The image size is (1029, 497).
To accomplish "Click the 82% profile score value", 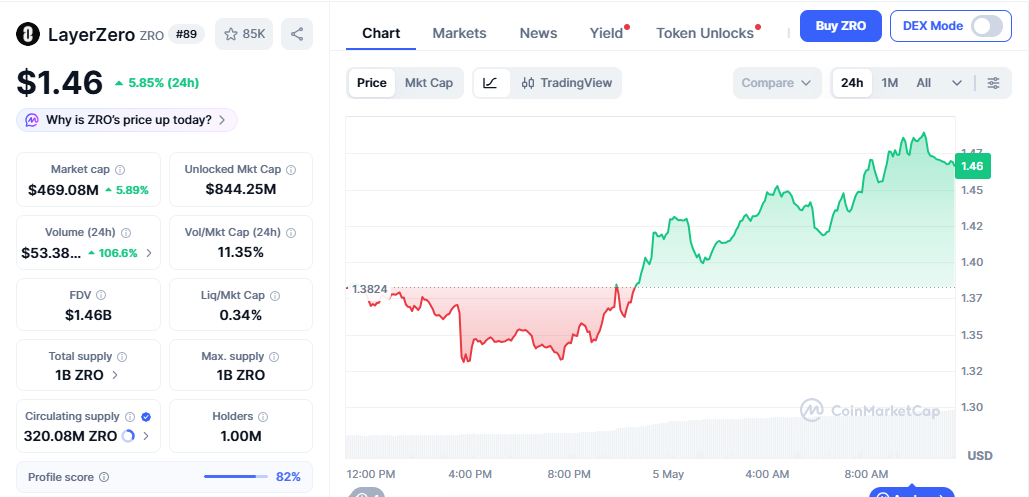I will (x=288, y=477).
